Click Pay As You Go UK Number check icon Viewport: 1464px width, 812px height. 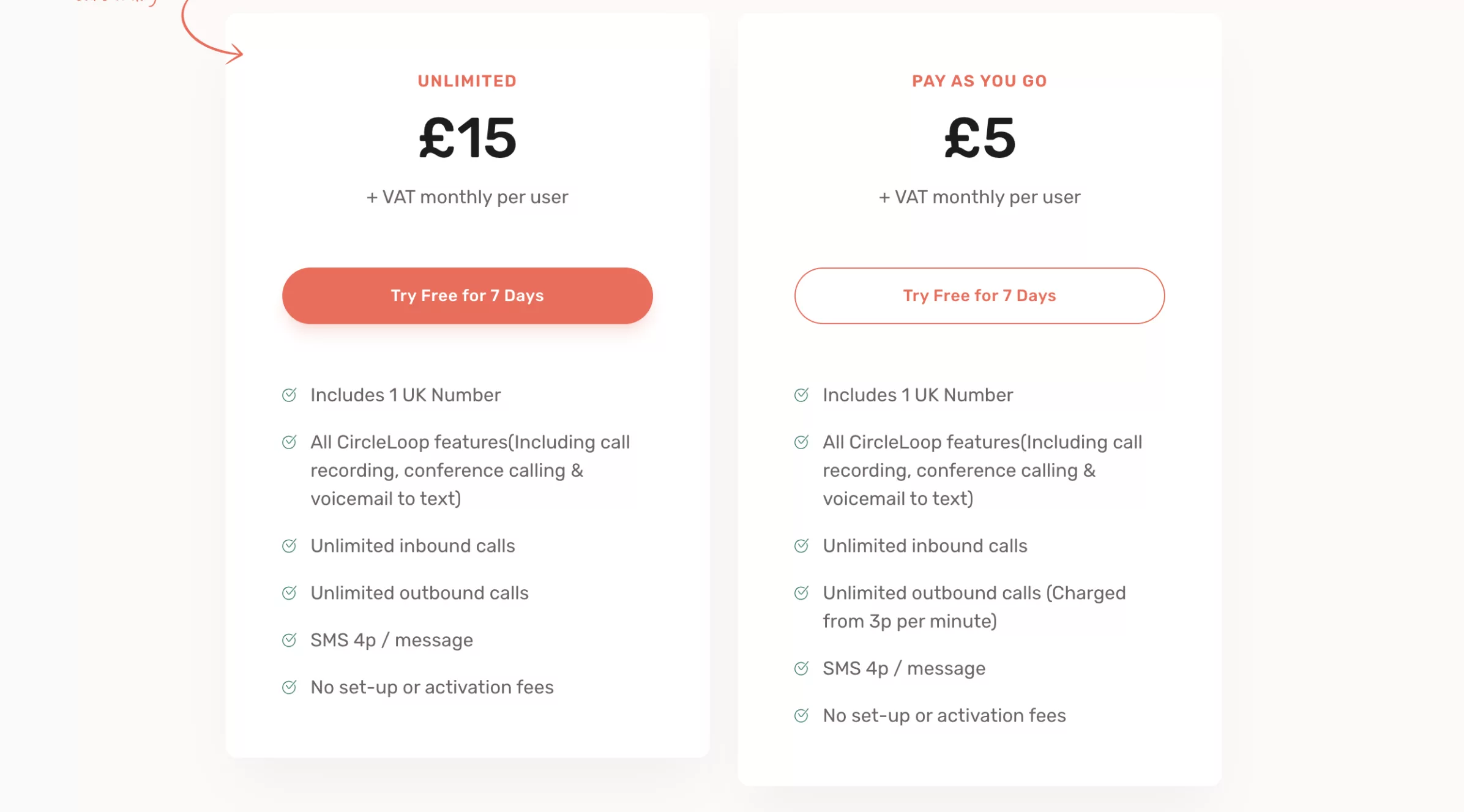click(x=802, y=395)
